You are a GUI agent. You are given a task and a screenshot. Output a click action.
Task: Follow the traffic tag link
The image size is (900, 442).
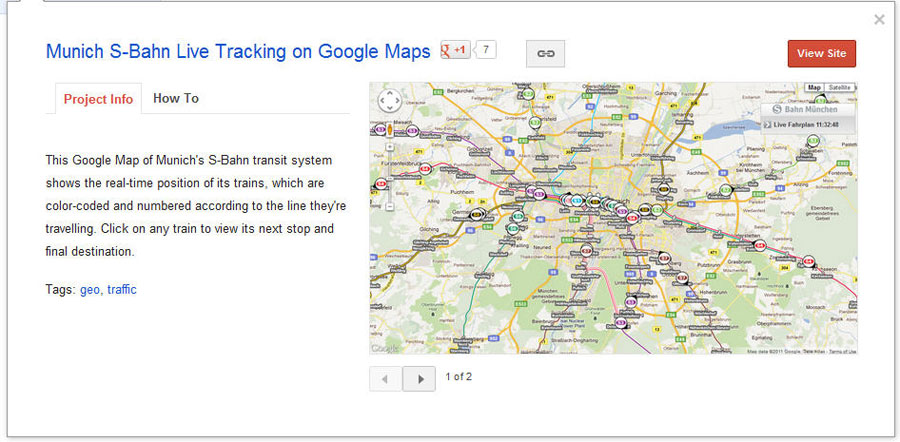click(x=122, y=289)
